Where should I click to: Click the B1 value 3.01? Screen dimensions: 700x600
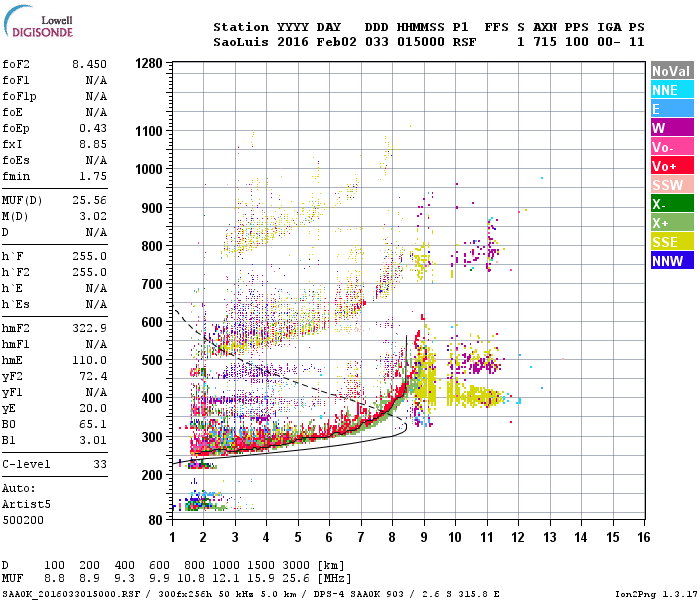(93, 440)
